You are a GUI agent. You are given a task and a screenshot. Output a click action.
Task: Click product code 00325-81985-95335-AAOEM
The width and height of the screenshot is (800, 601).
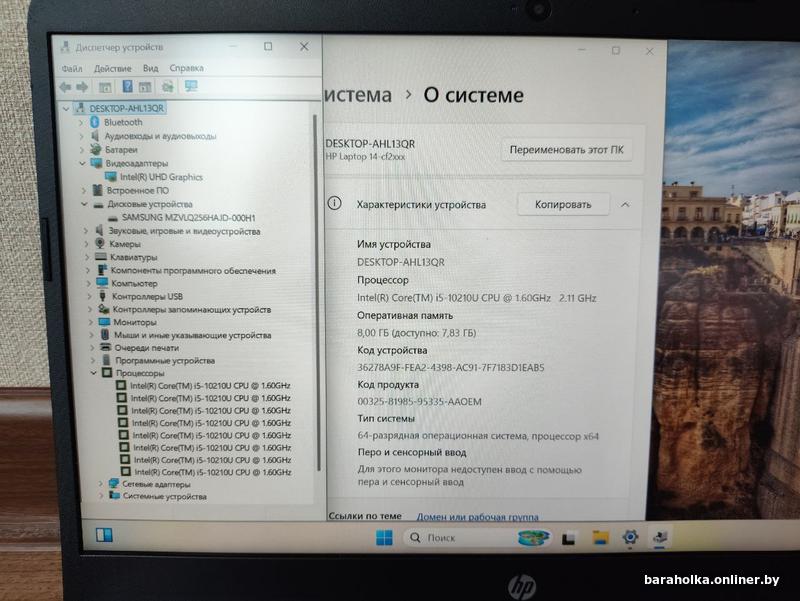(419, 402)
